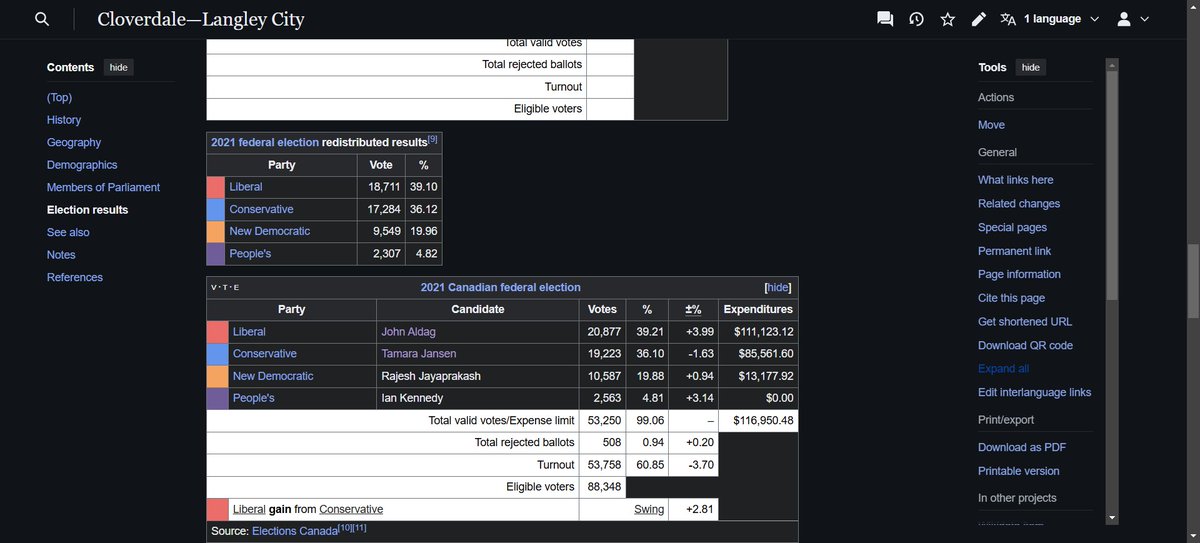The height and width of the screenshot is (543, 1200).
Task: Click Expand all in Tools
Action: coord(1003,369)
